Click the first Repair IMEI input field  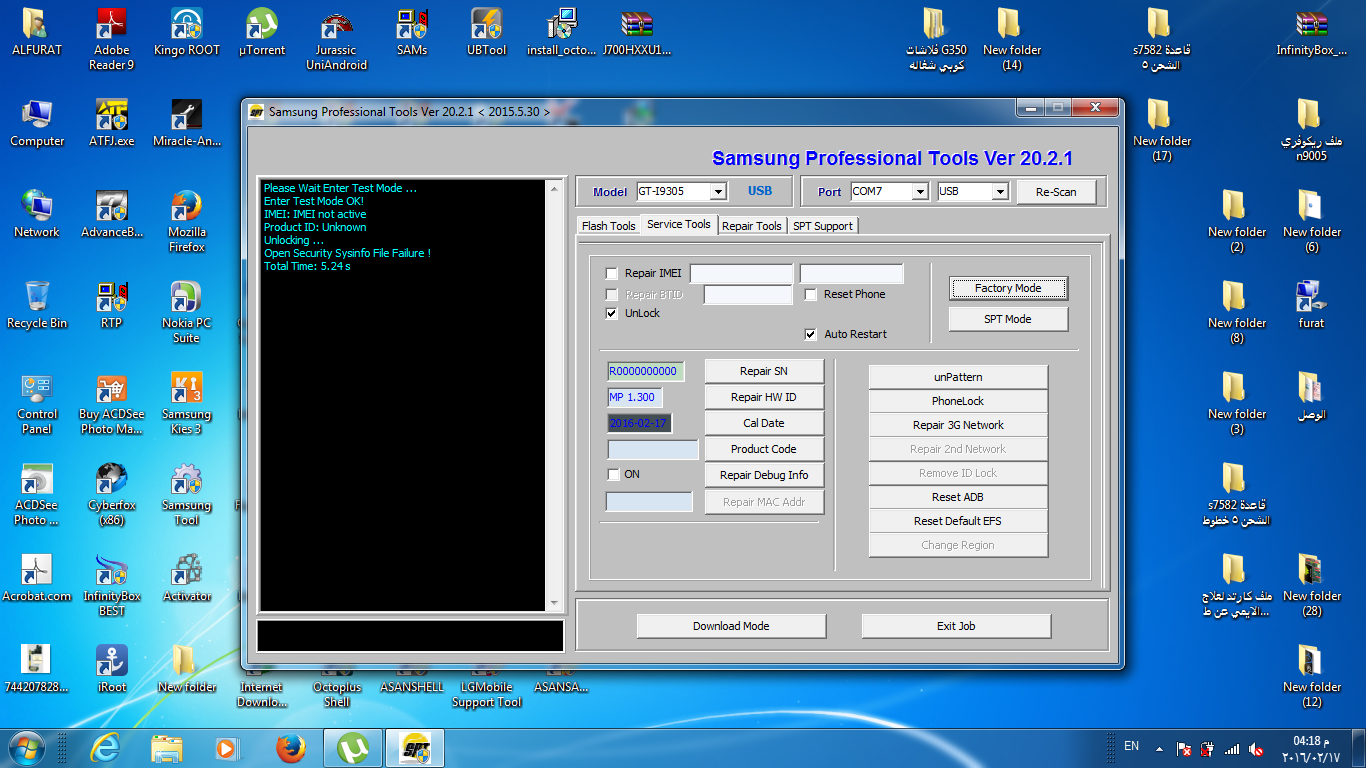click(x=741, y=273)
